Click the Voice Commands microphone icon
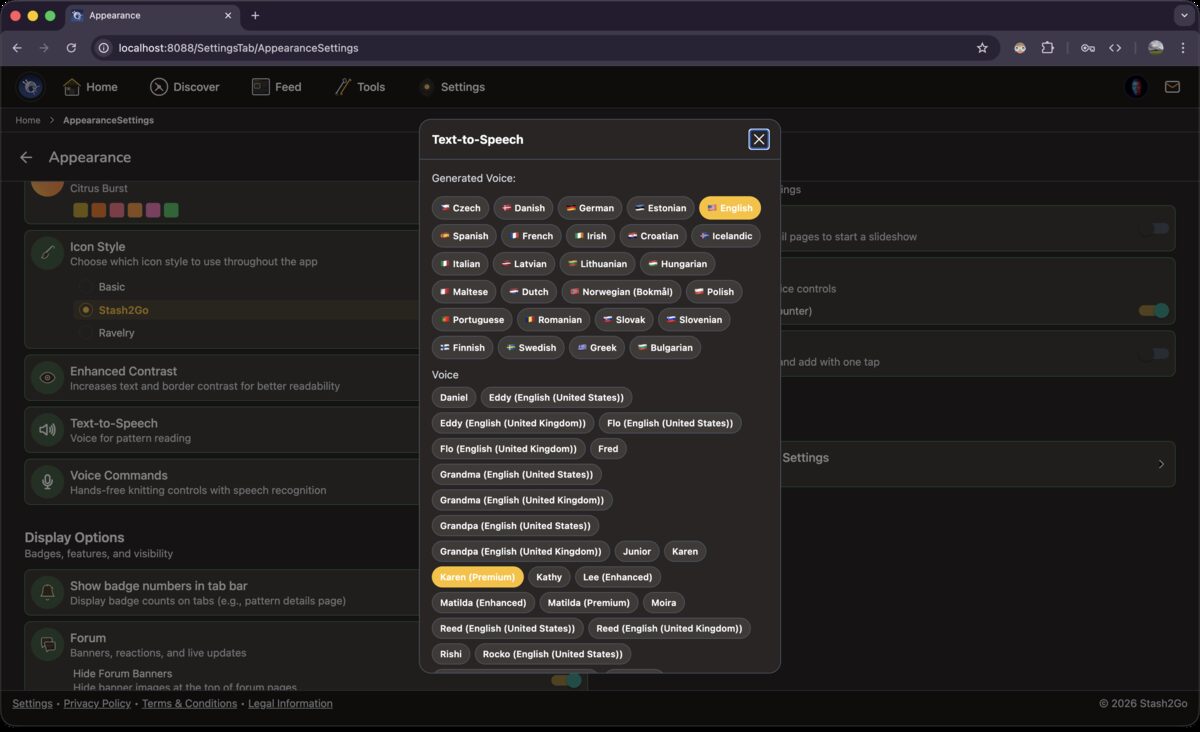The image size is (1200, 732). point(47,481)
